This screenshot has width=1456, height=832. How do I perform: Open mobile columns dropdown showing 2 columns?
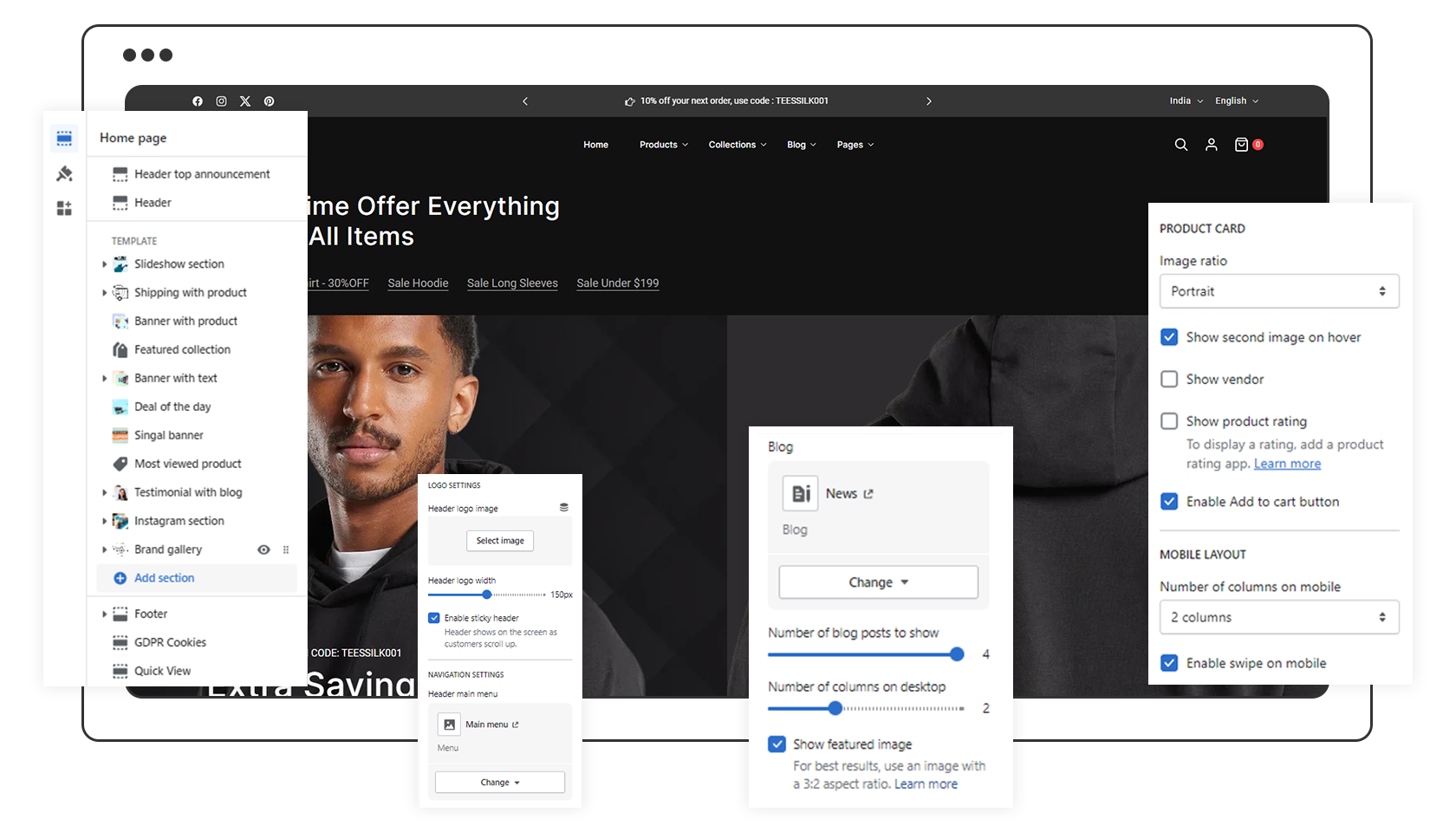point(1278,617)
